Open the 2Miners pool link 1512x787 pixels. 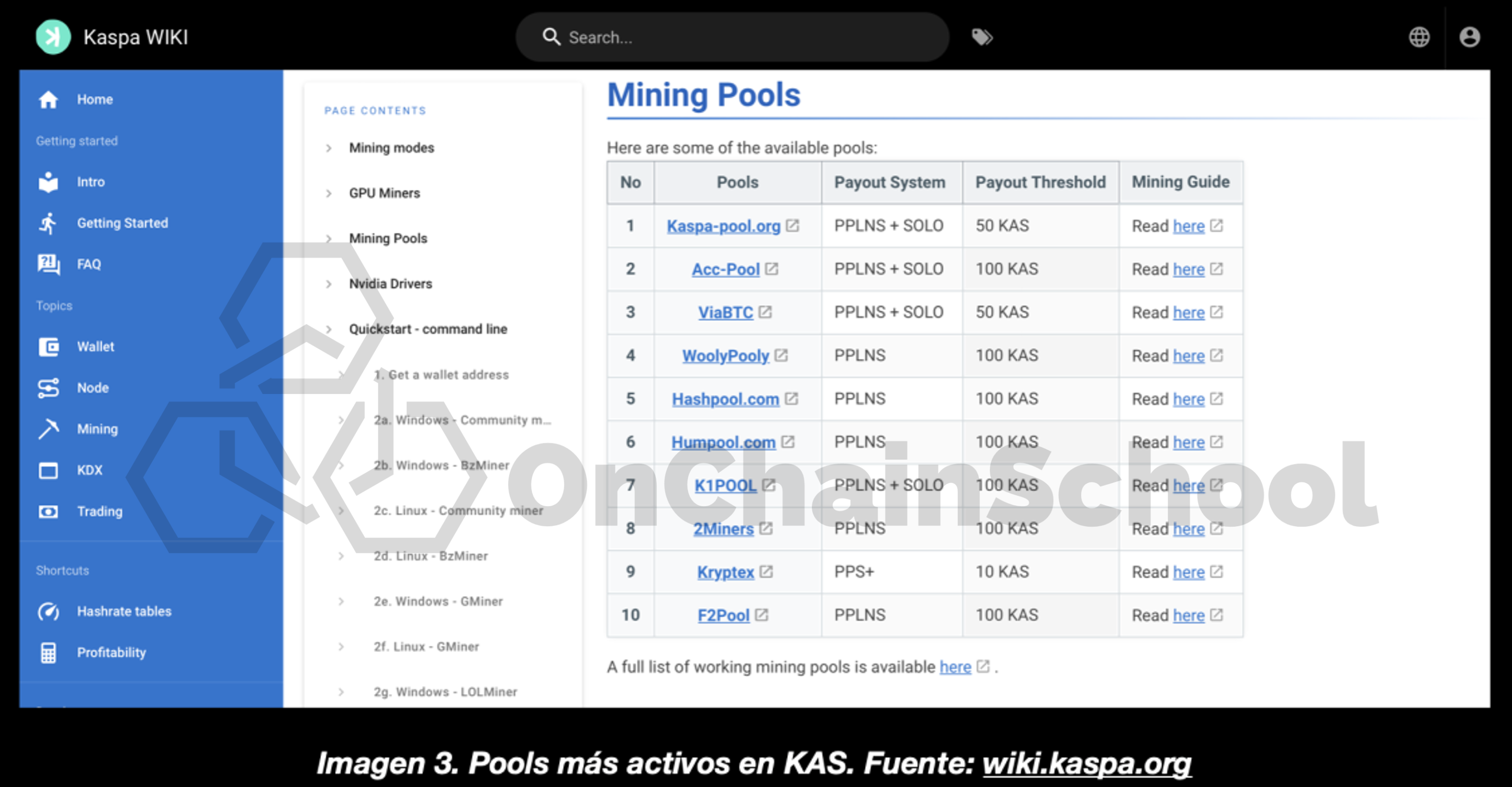tap(723, 529)
